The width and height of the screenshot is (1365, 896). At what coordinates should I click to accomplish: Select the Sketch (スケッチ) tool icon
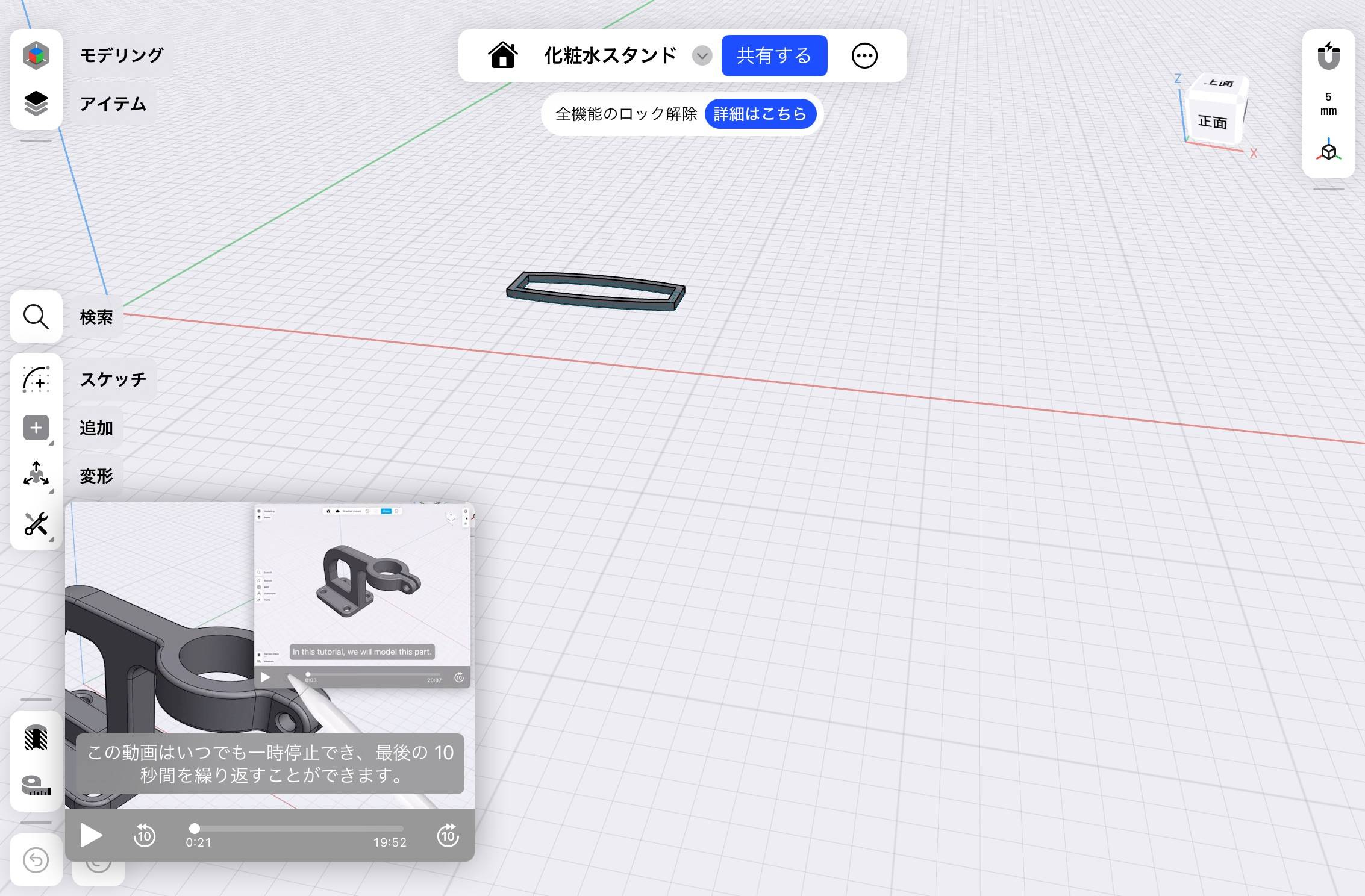click(x=36, y=380)
